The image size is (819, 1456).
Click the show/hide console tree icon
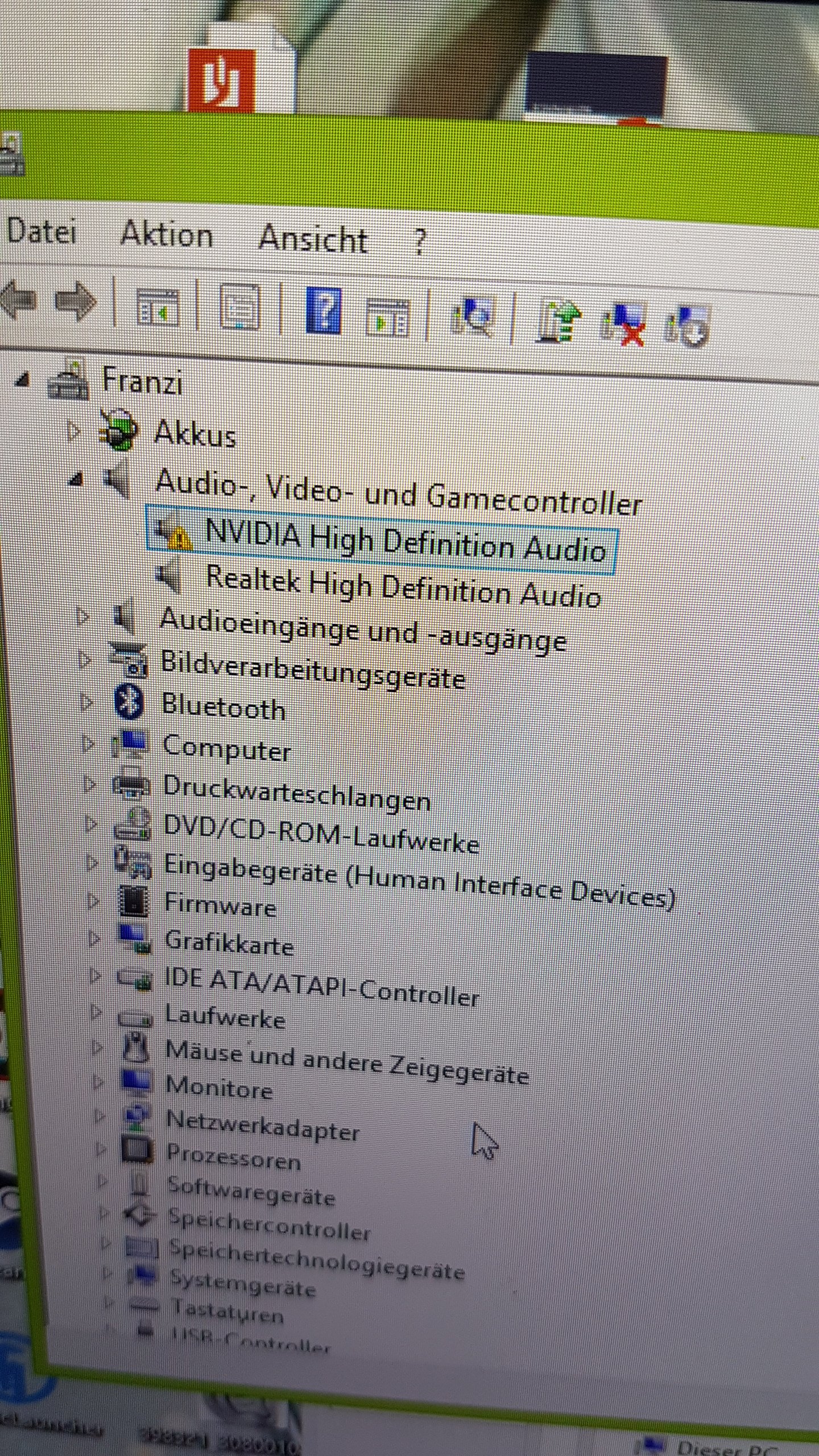(157, 307)
